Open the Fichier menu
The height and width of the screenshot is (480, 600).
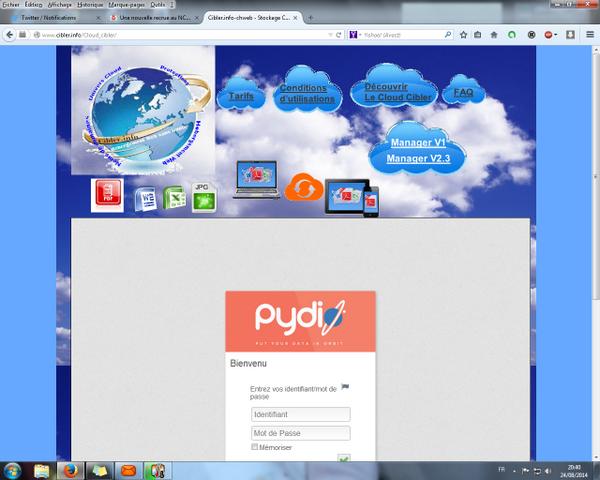tap(11, 5)
